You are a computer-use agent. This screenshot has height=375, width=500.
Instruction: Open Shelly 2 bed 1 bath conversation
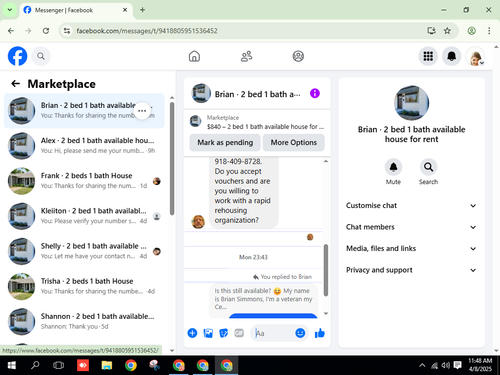(84, 251)
